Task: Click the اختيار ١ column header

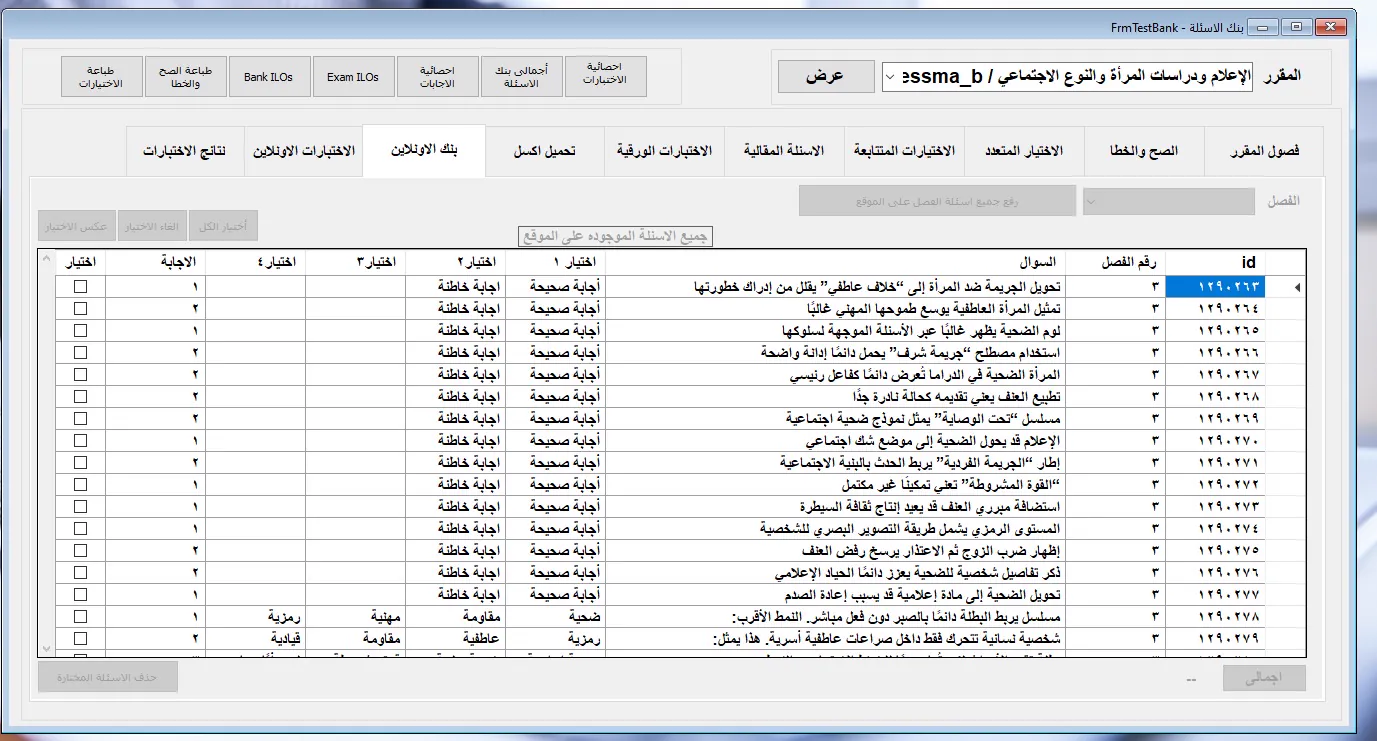Action: [x=556, y=262]
